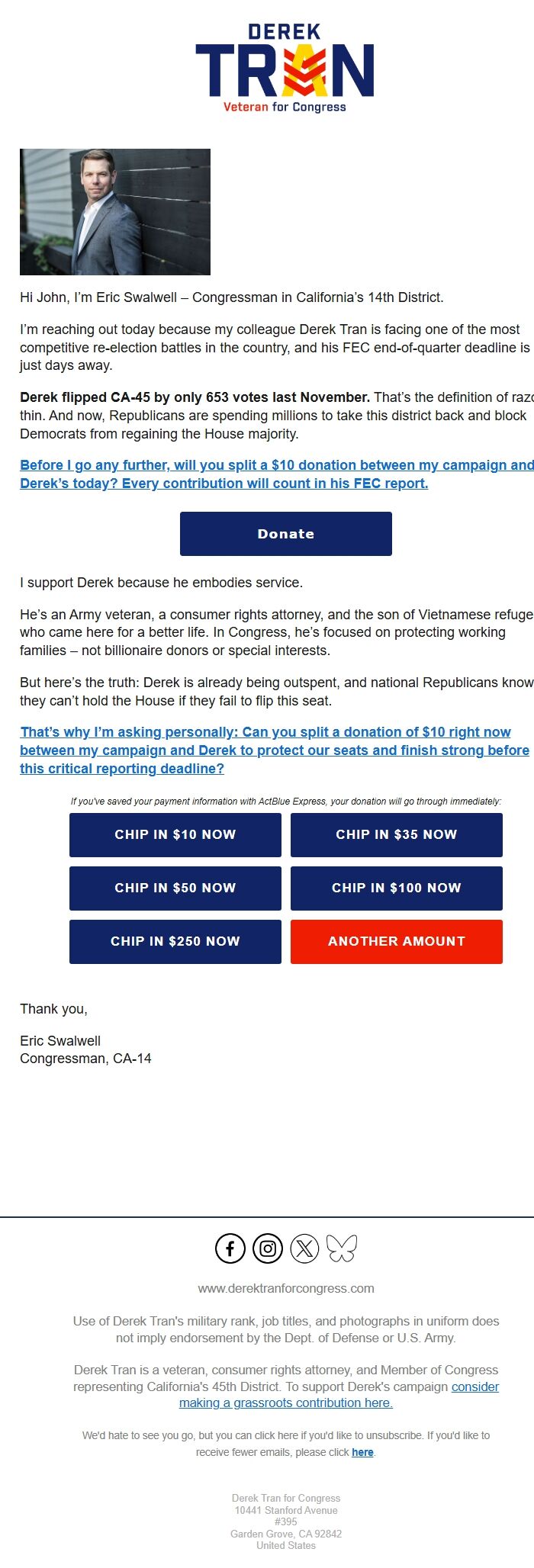Viewport: 534px width, 1568px height.
Task: Visit www.derektranforcongress.com in the footer
Action: click(x=286, y=1289)
